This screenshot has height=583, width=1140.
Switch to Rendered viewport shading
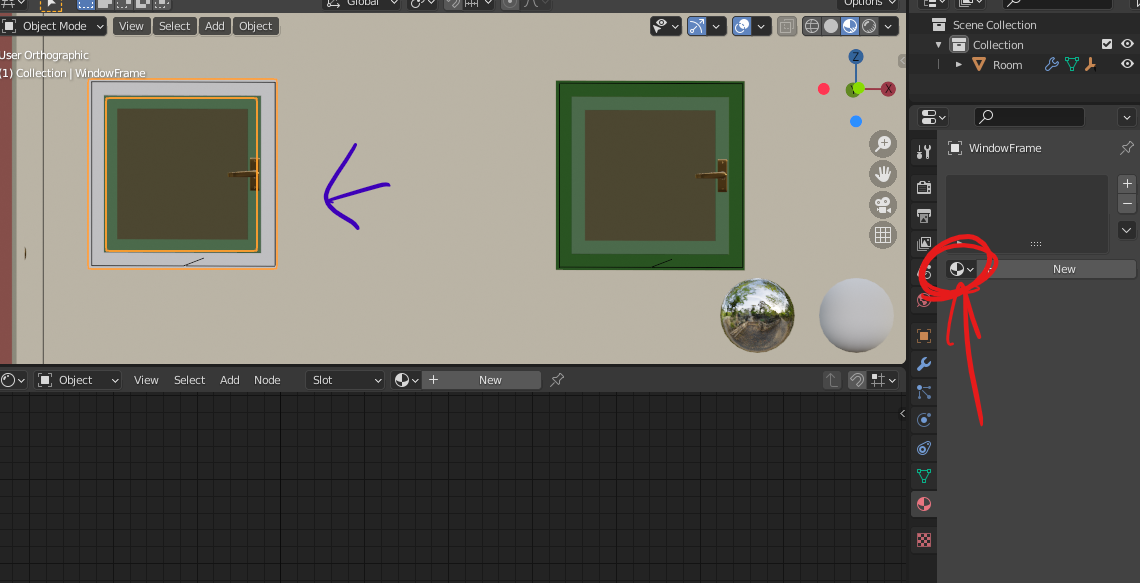(869, 27)
